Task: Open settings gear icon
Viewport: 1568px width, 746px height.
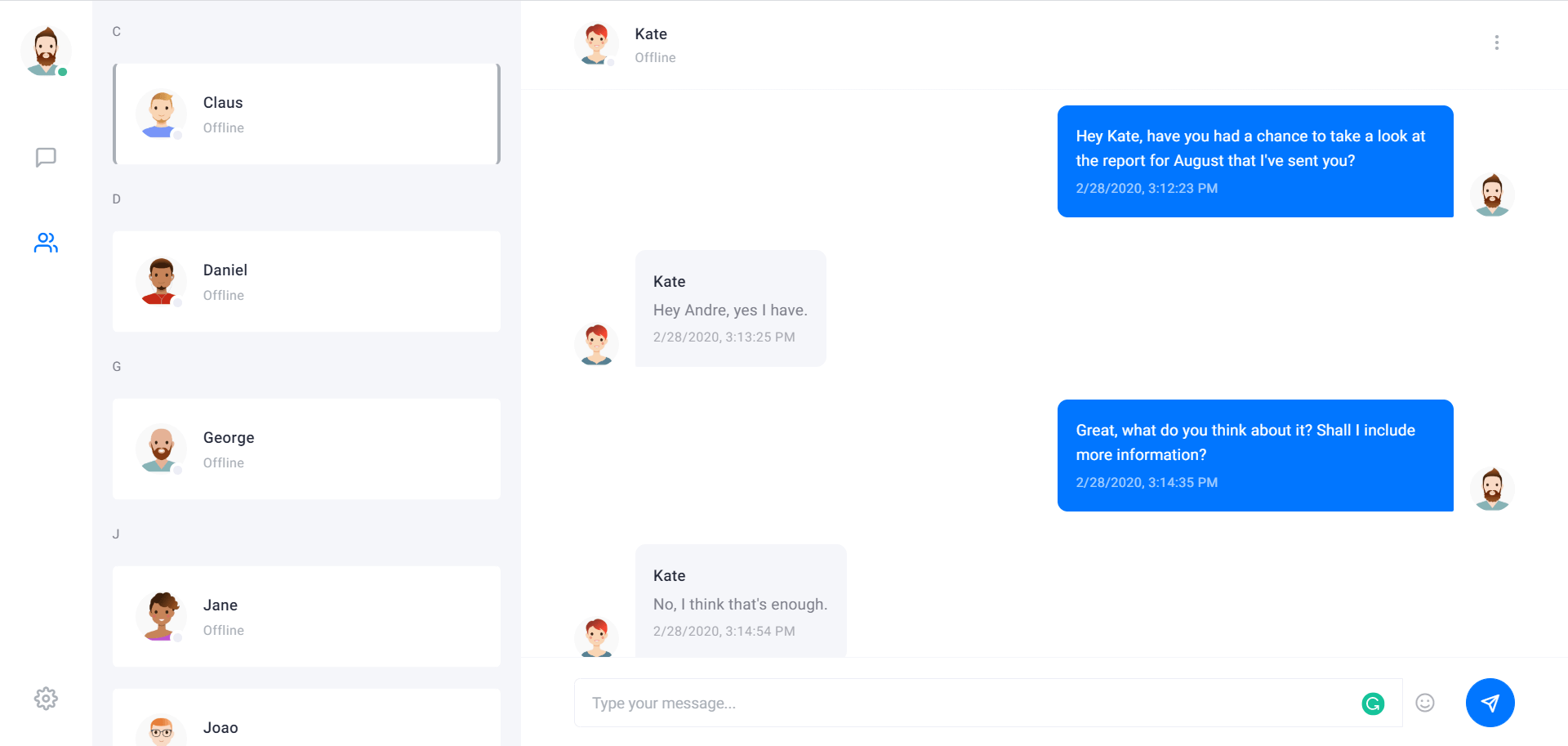Action: coord(46,699)
